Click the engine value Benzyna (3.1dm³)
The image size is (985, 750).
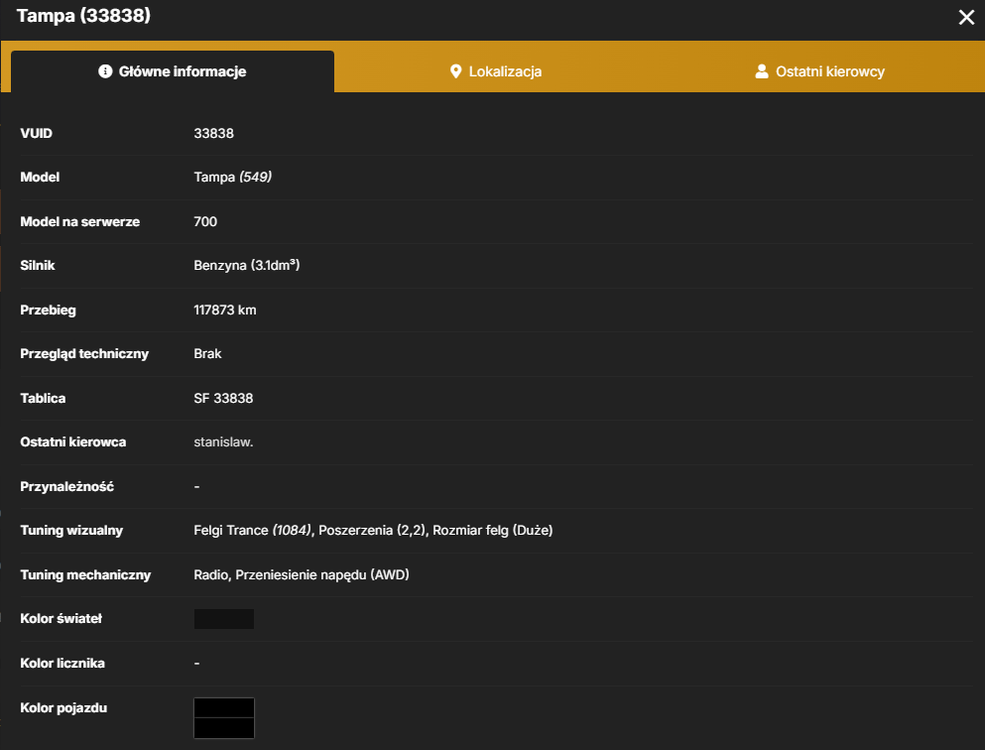246,265
